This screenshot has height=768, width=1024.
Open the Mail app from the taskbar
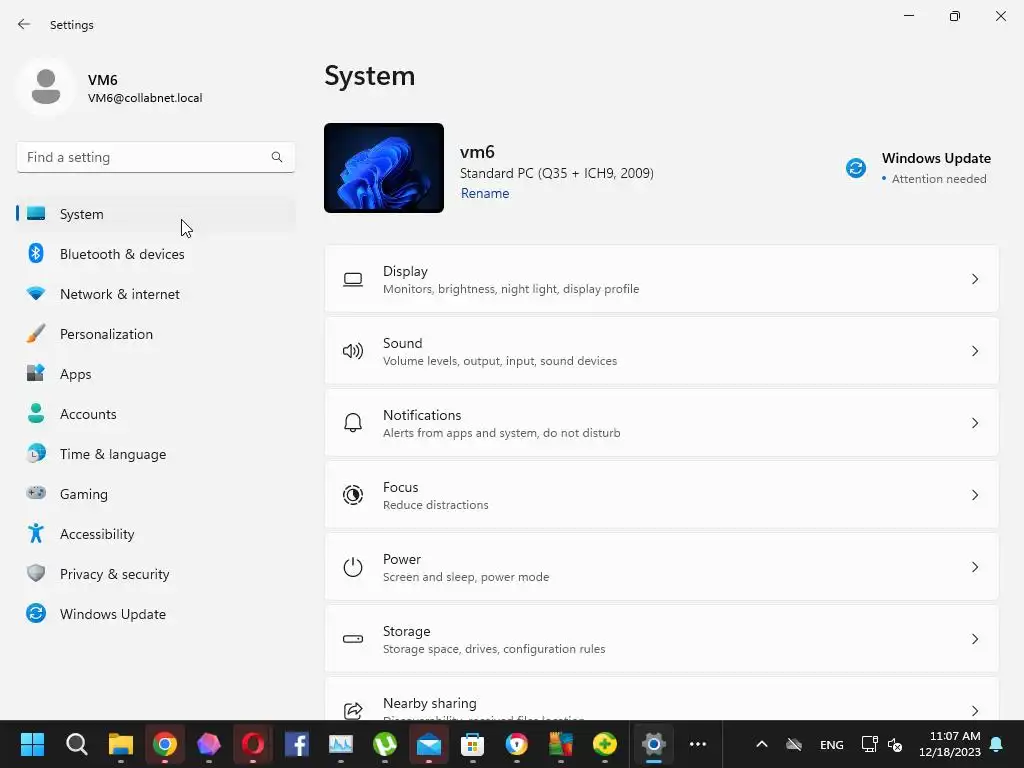point(429,744)
